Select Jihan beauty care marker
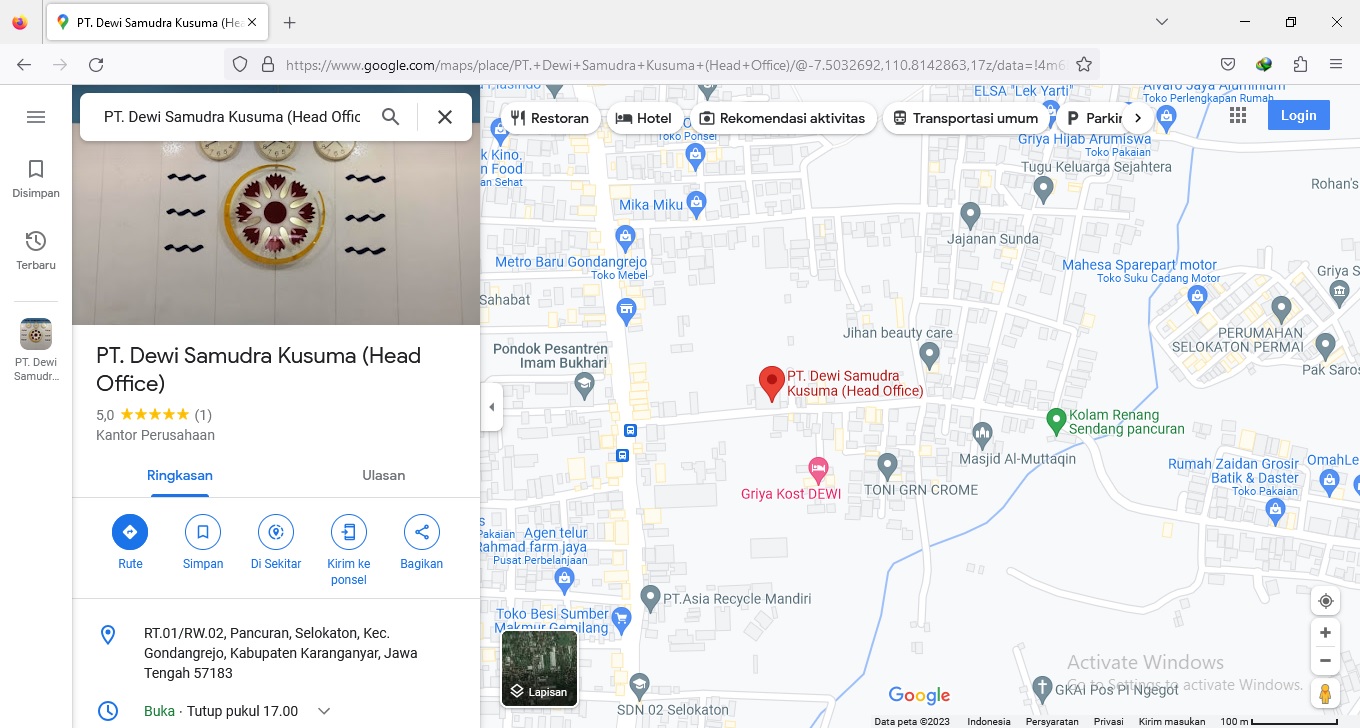This screenshot has height=728, width=1360. pyautogui.click(x=929, y=354)
